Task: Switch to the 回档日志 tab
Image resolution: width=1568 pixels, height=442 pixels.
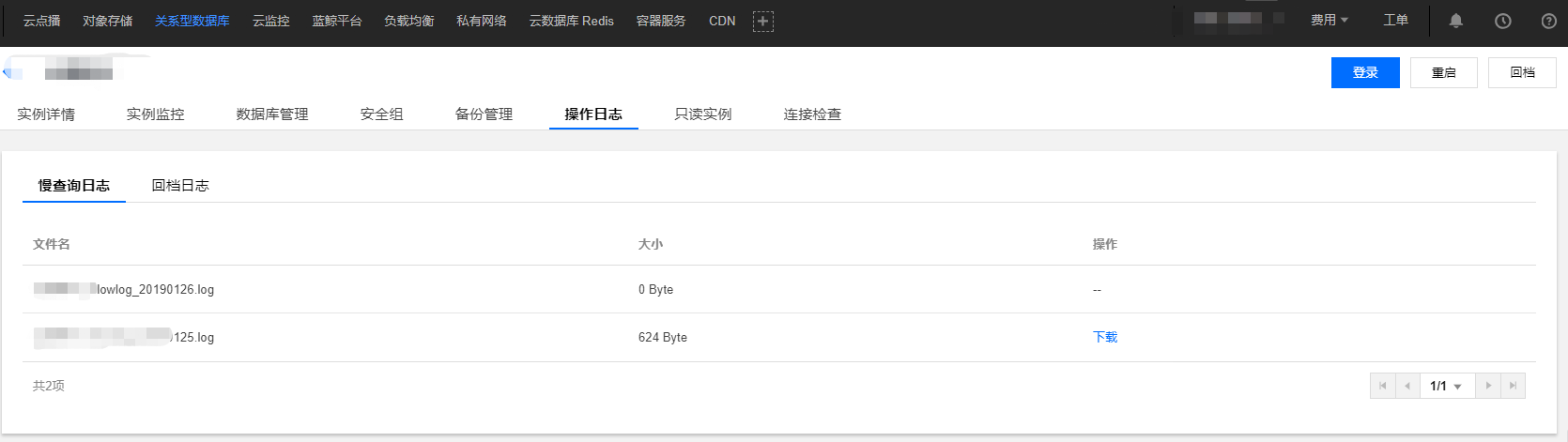Action: click(x=180, y=186)
